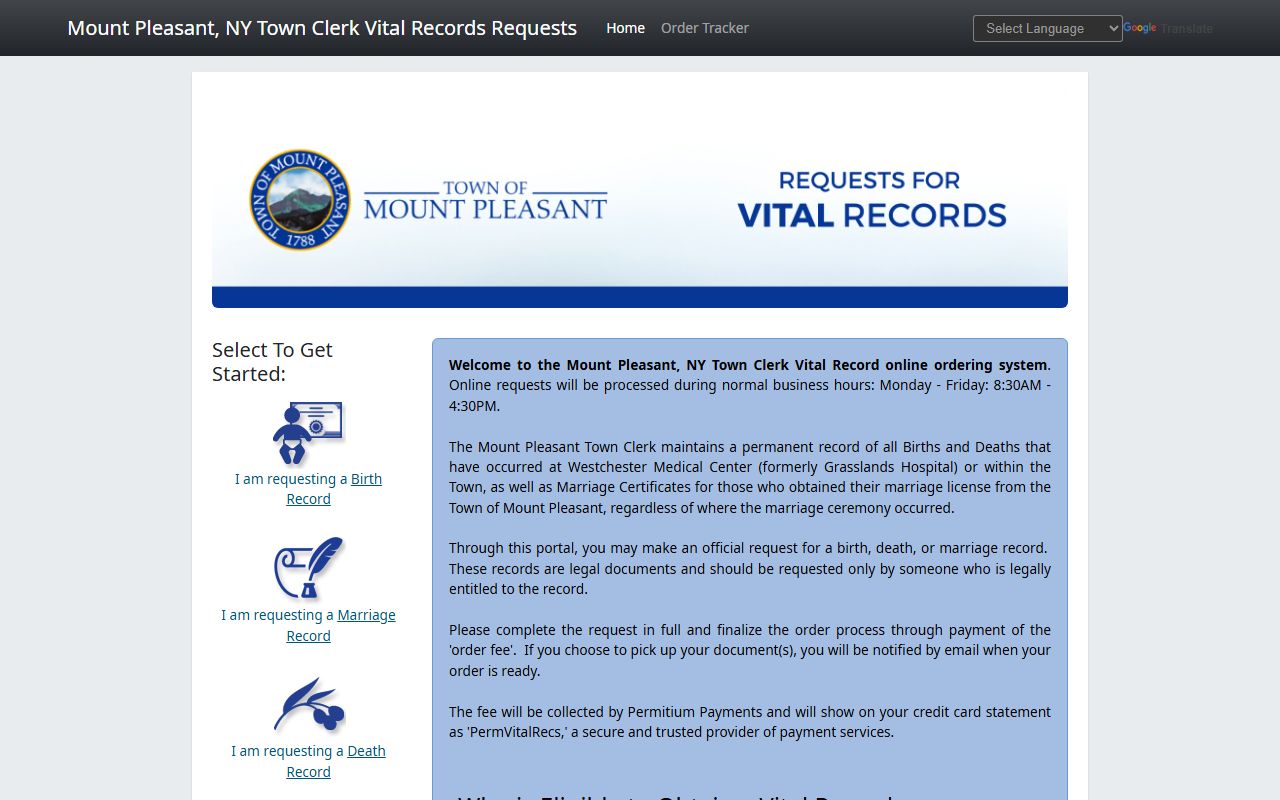Click the paragraph starting 'Through this portal'

coord(750,568)
